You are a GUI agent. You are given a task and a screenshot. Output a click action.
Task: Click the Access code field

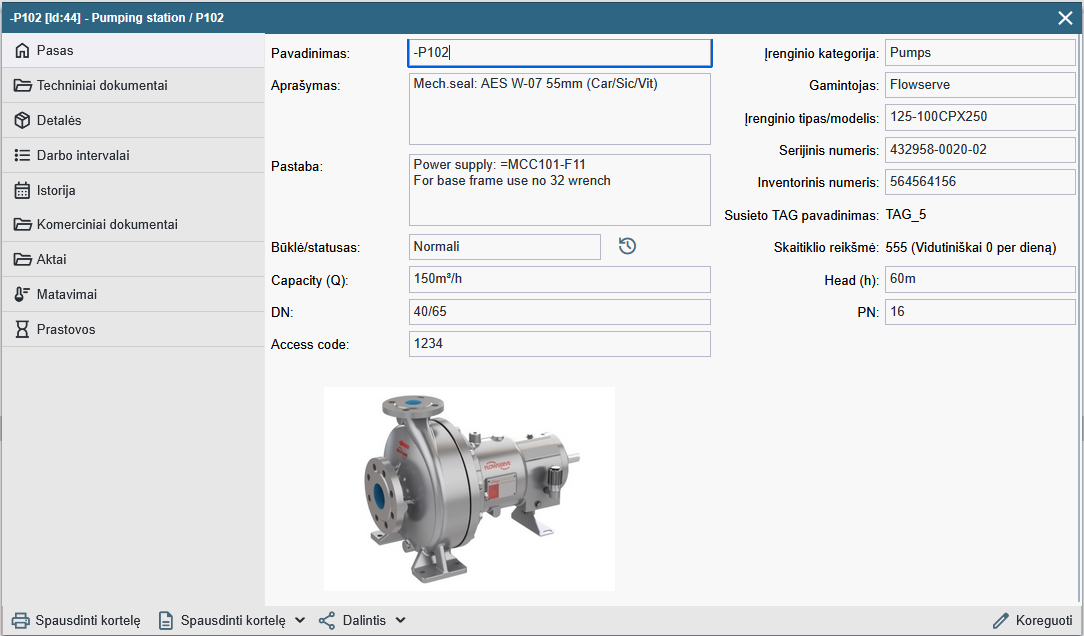[x=560, y=344]
